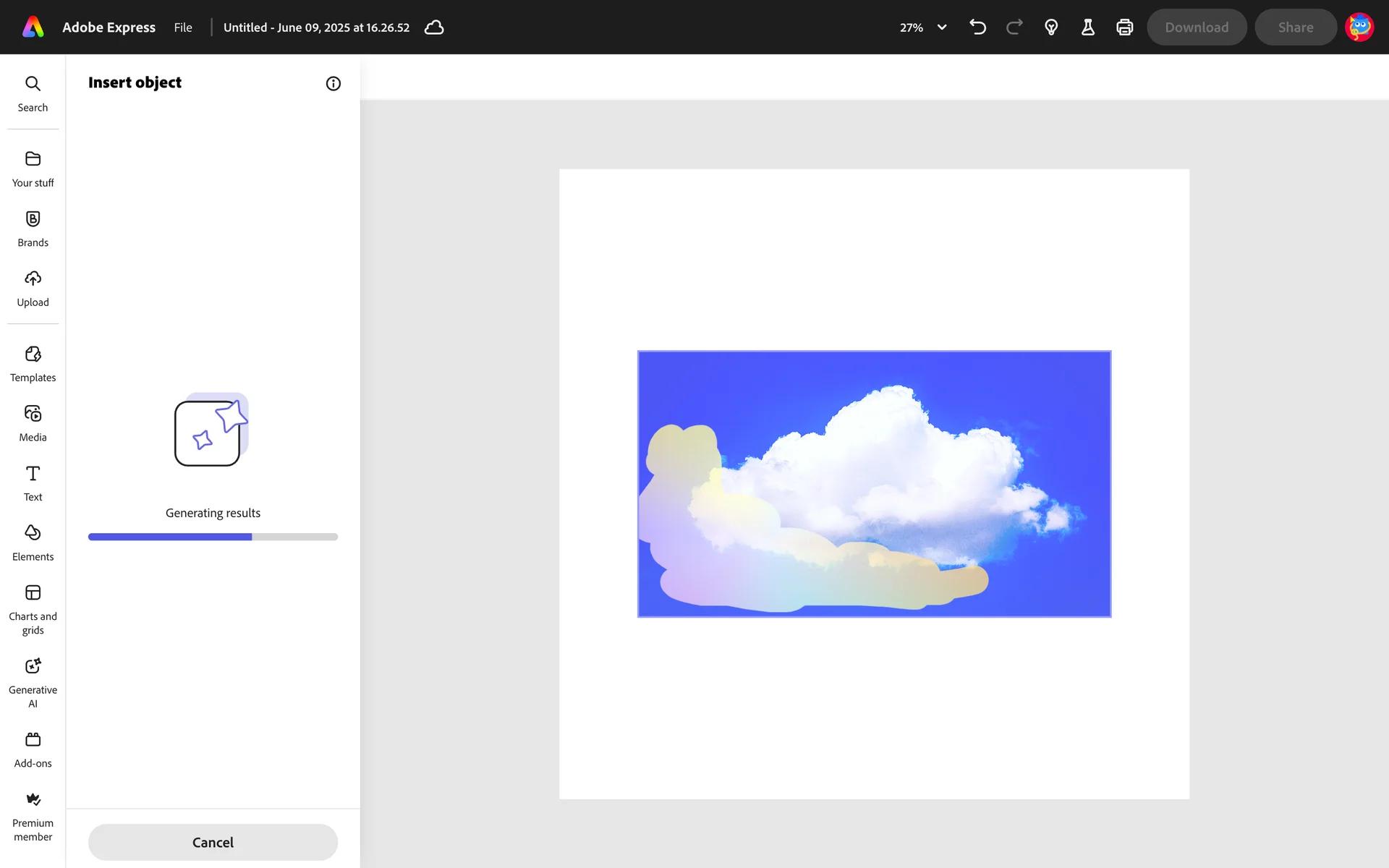Open the Templates panel
This screenshot has width=1389, height=868.
(33, 363)
